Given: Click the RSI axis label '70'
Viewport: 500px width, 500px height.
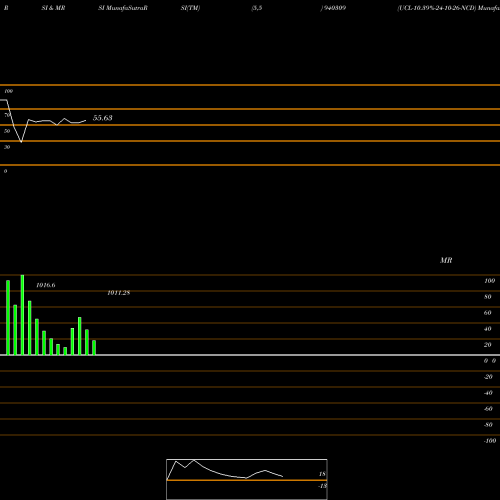Looking at the screenshot, I should point(7,115).
